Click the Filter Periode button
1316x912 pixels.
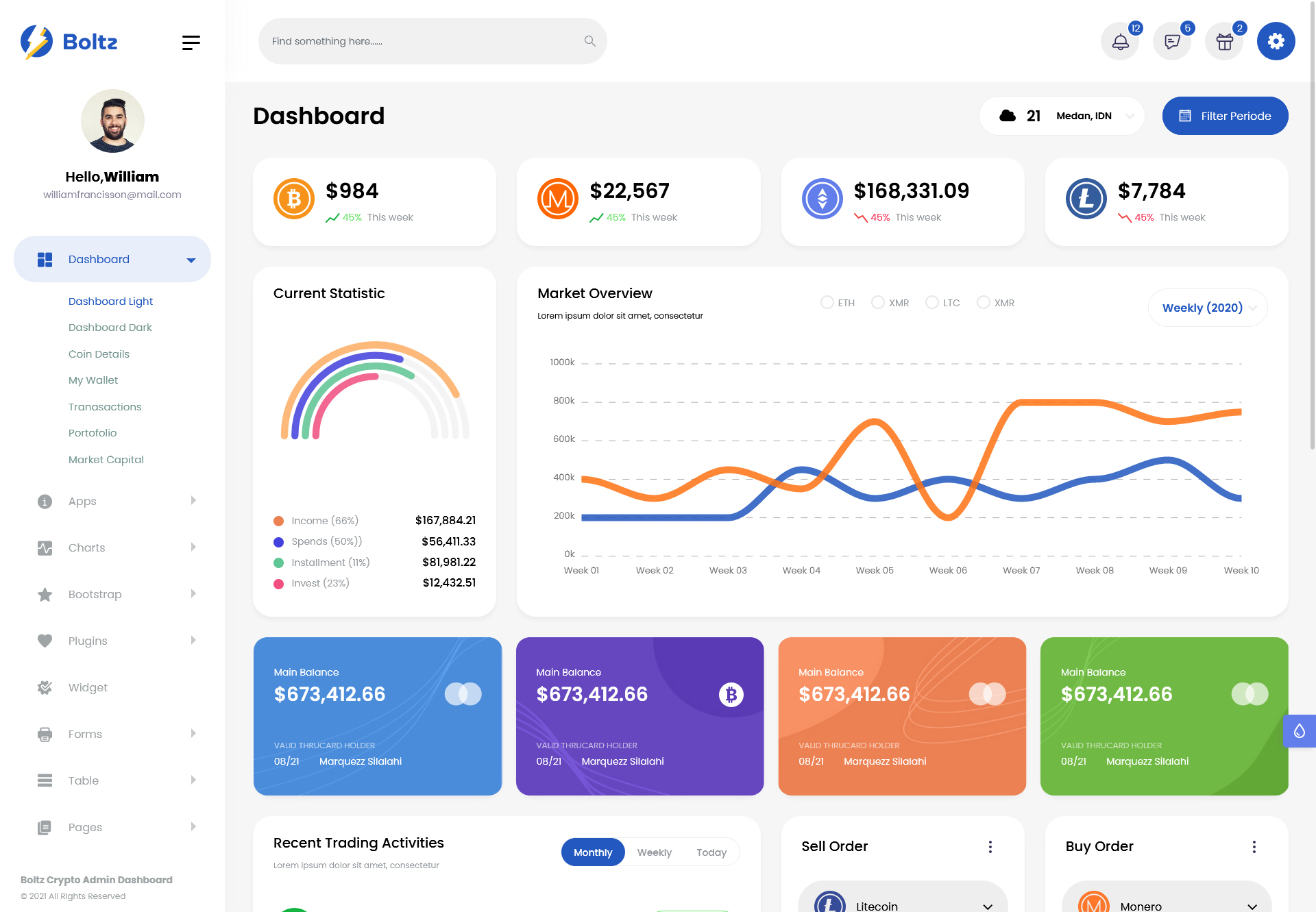click(1225, 116)
